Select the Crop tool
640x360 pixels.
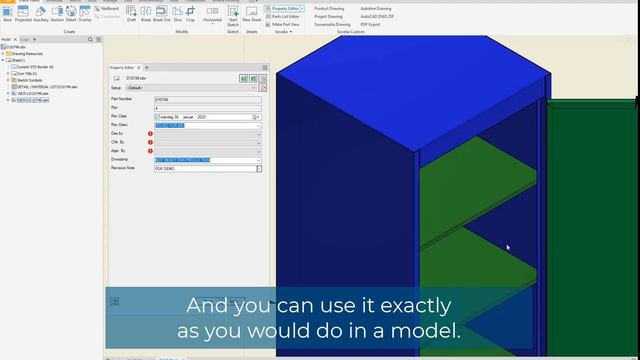190,13
